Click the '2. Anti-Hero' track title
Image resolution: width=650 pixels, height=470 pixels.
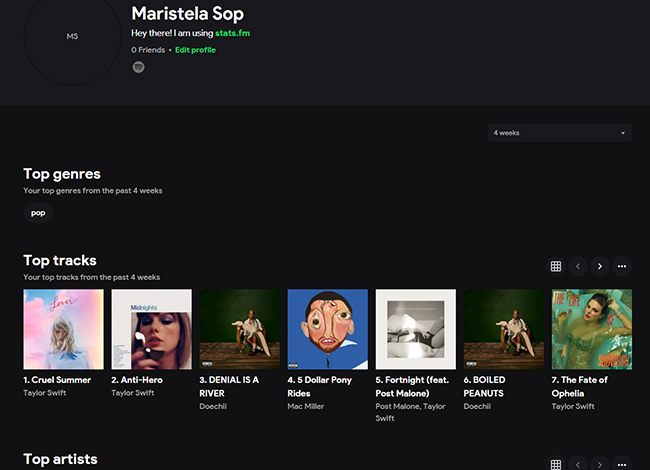[137, 380]
